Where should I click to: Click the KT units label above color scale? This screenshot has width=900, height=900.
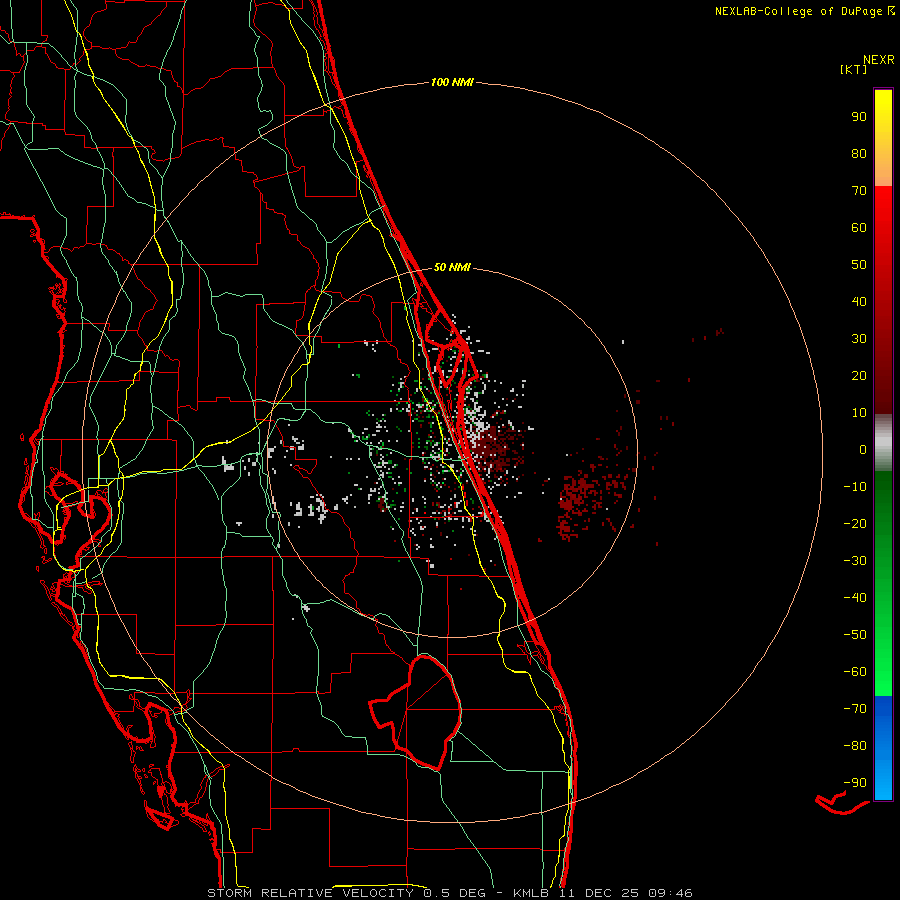pos(854,69)
